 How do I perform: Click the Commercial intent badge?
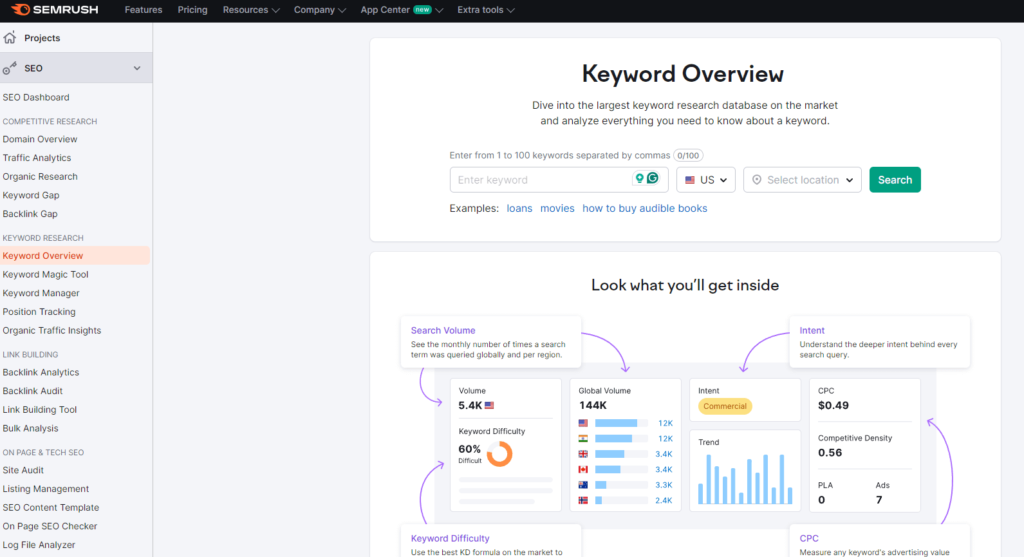(725, 406)
